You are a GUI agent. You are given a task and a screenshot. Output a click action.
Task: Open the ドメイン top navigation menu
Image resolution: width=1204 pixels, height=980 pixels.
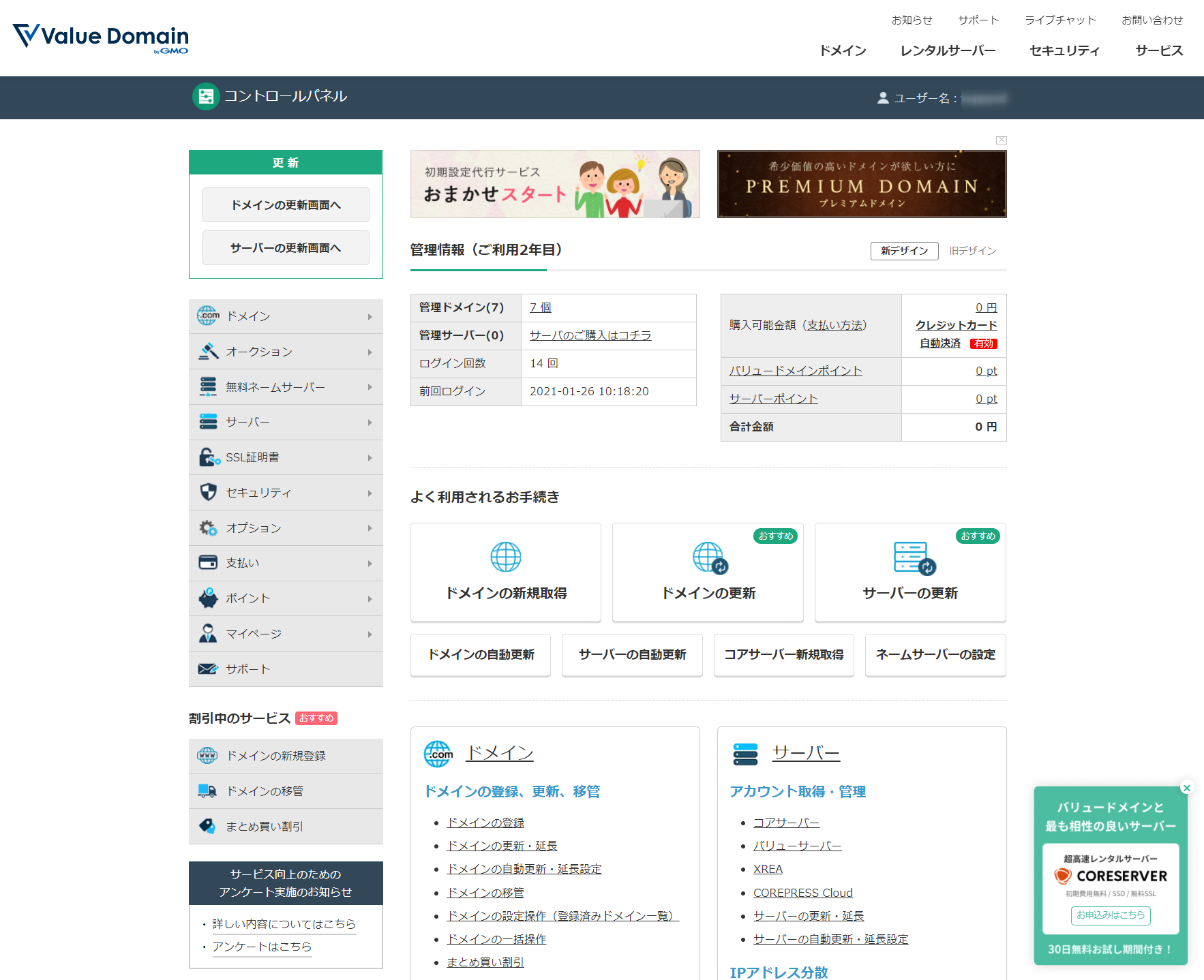(843, 50)
